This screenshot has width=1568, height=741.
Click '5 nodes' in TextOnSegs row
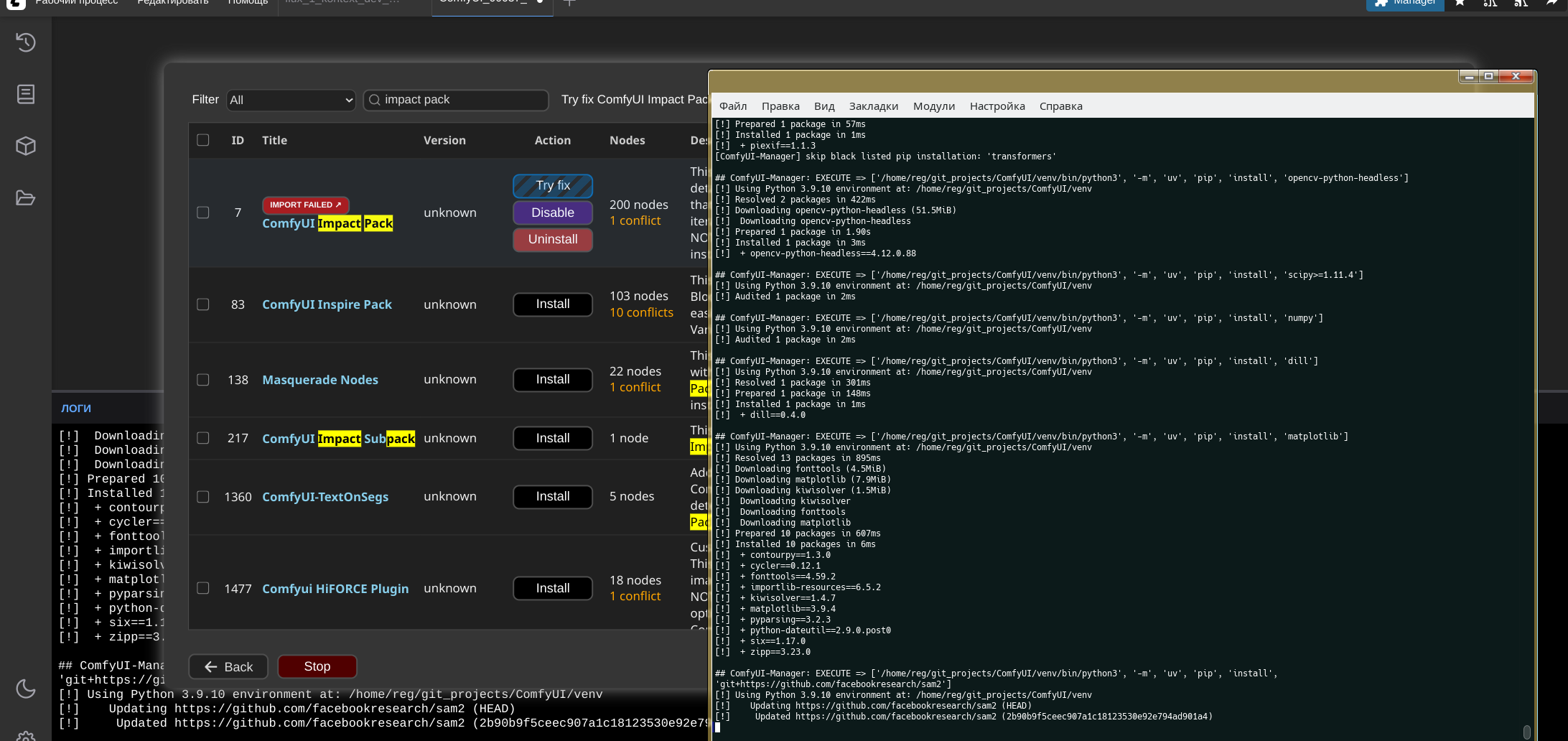click(x=632, y=496)
